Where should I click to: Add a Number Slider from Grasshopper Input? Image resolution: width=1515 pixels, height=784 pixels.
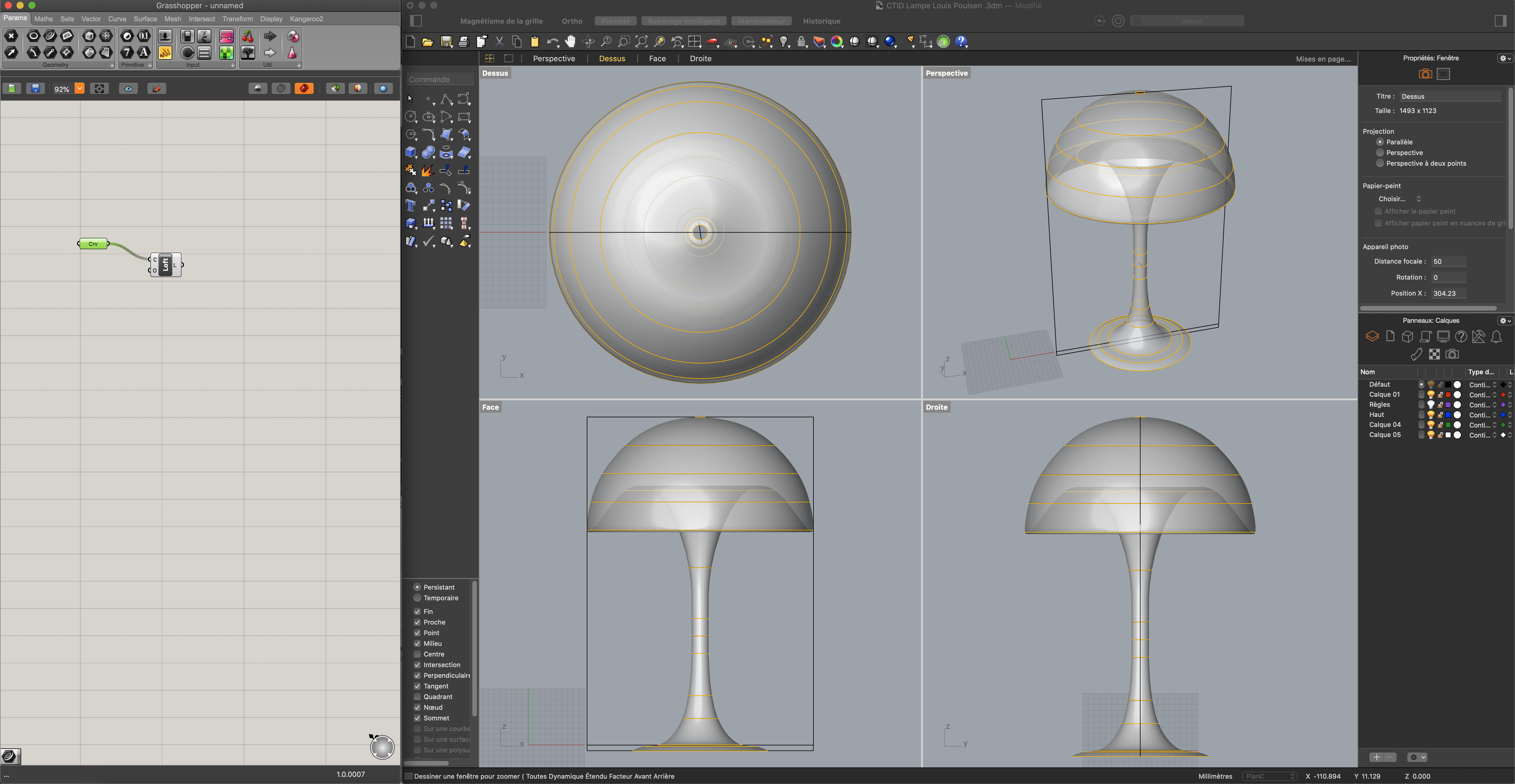pos(165,36)
